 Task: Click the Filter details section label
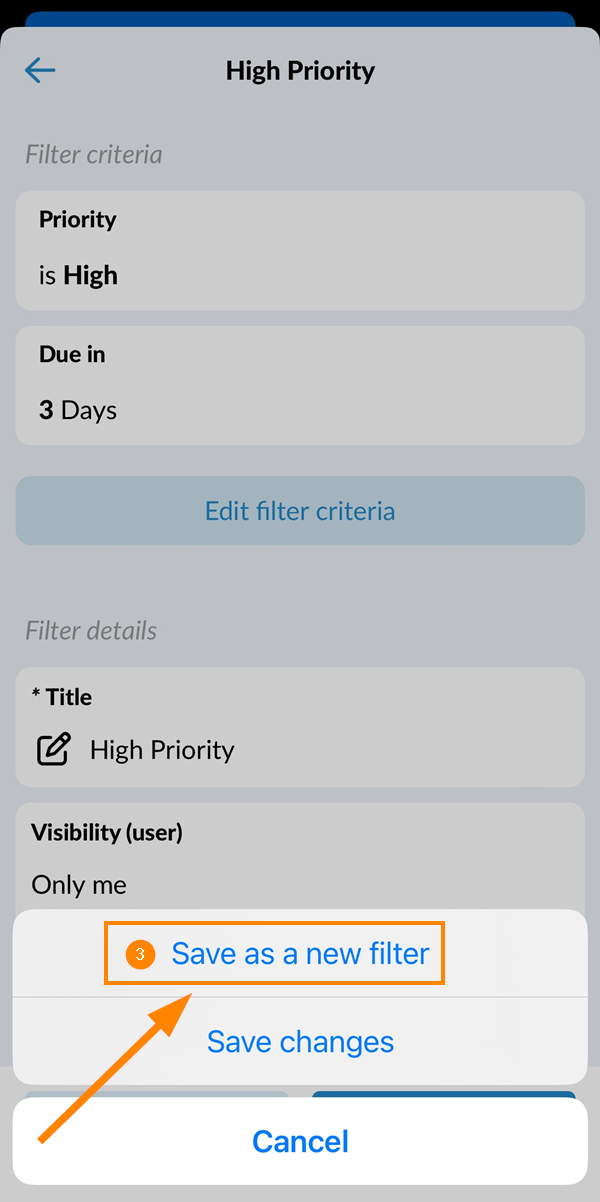(x=91, y=631)
